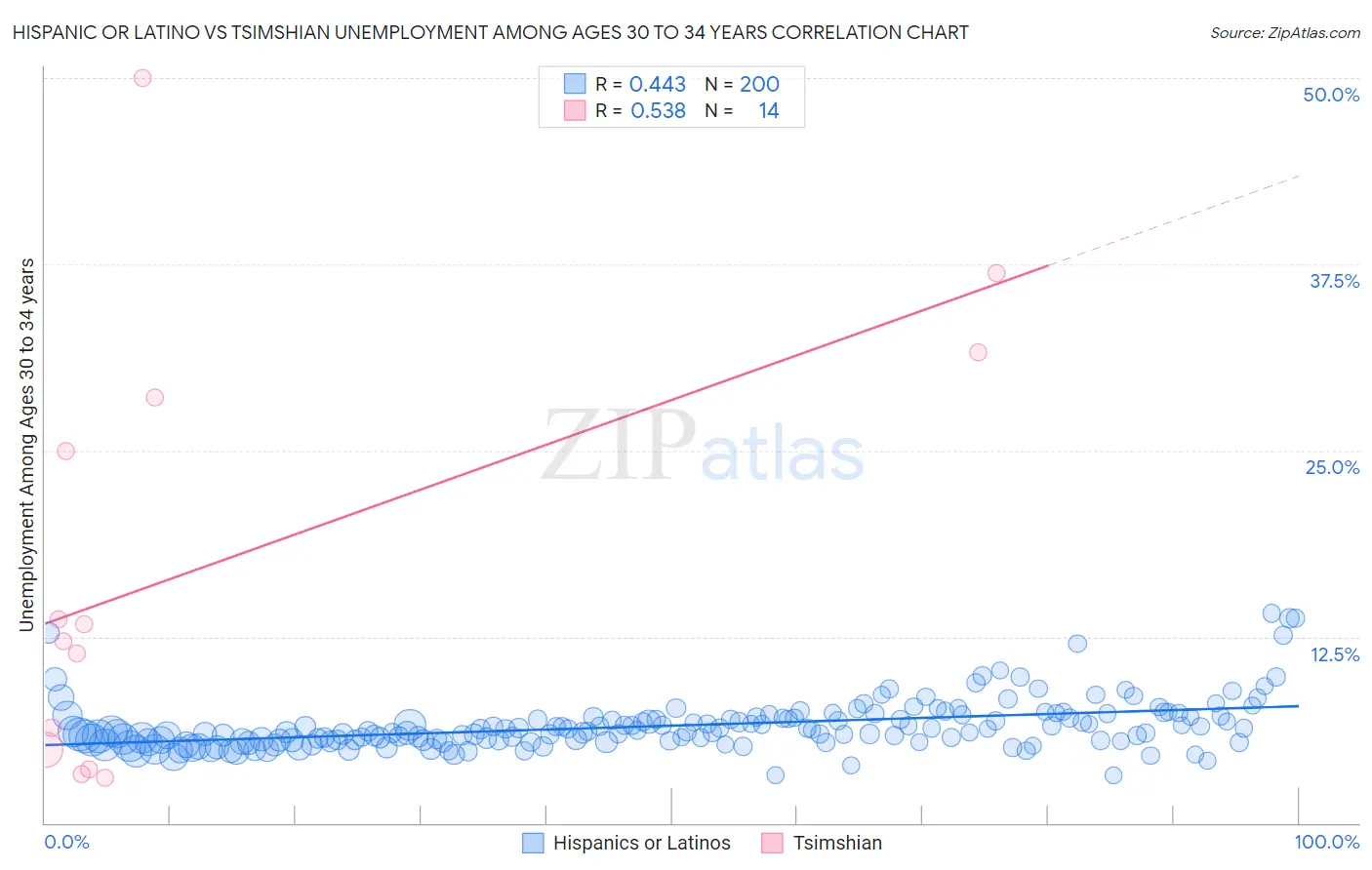Click the ZIPatlas watermark in chart center
Image resolution: width=1372 pixels, height=870 pixels.
click(703, 447)
